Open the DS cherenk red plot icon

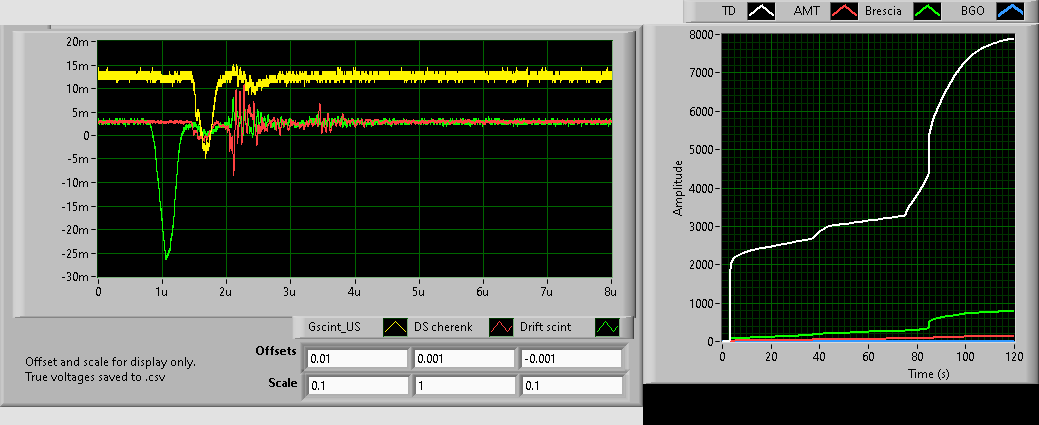502,327
